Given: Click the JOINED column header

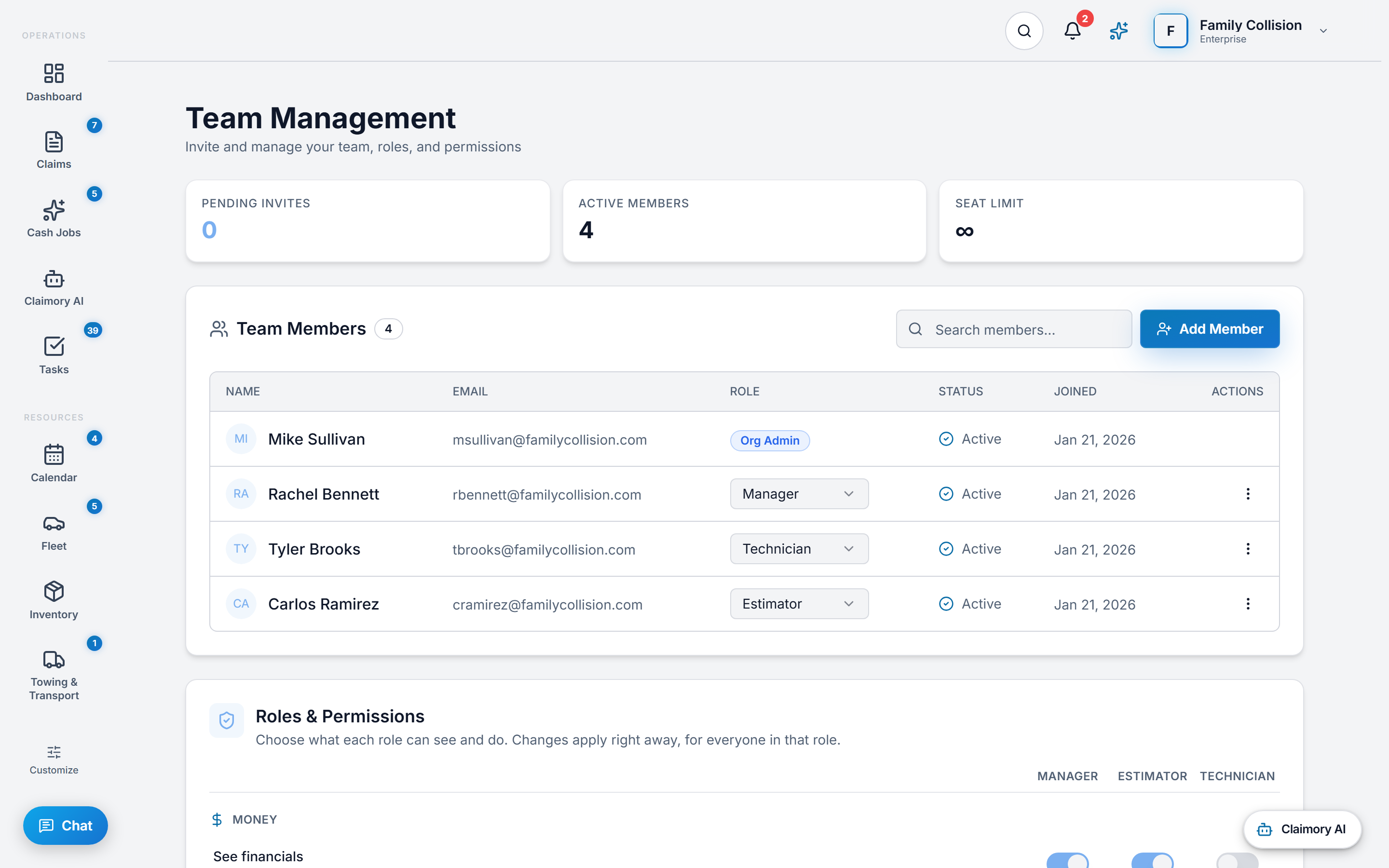Looking at the screenshot, I should click(x=1075, y=392).
